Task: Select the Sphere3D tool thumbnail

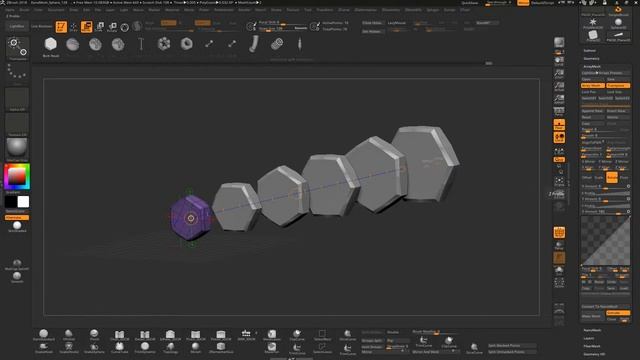Action: [618, 23]
